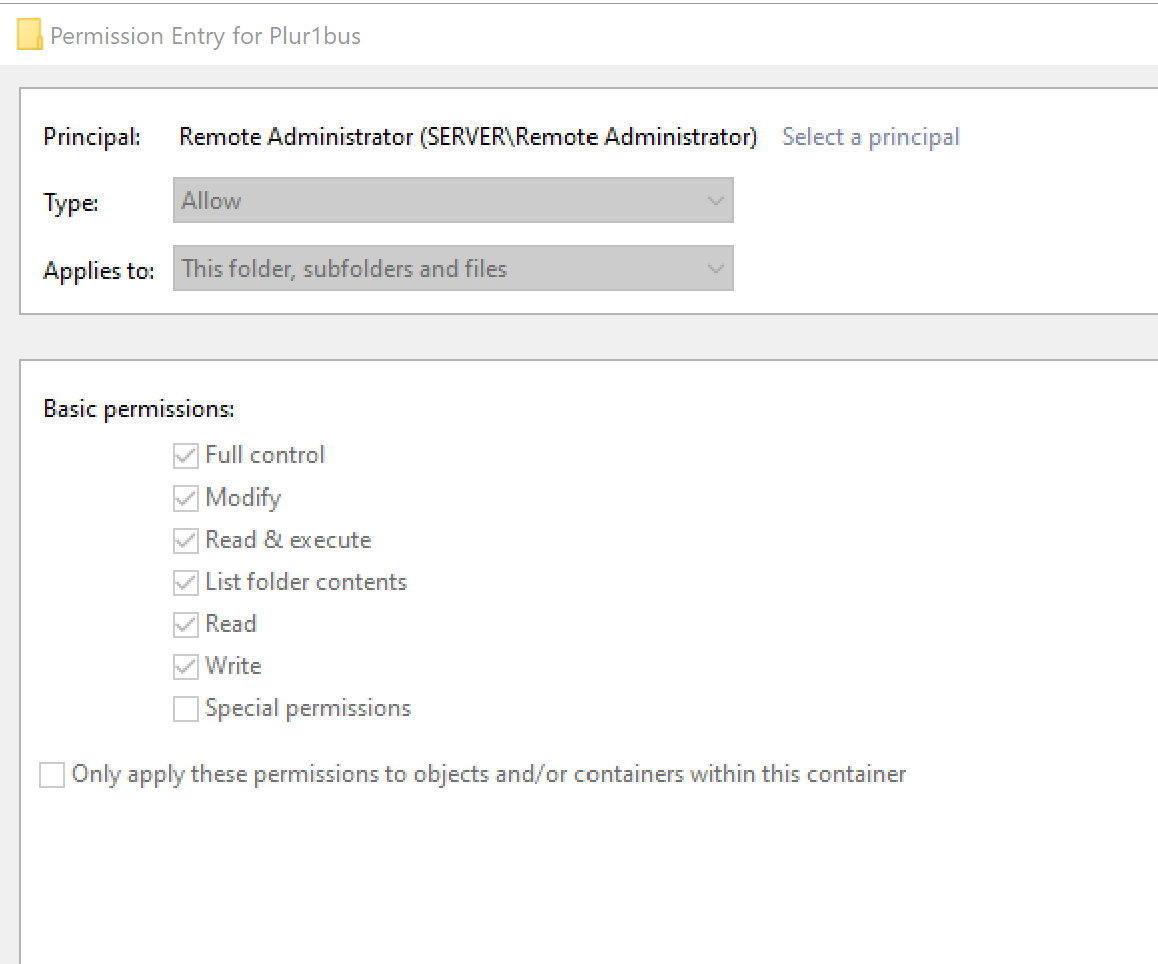This screenshot has width=1158, height=964.
Task: Check Only apply these permissions to objects
Action: pos(52,775)
